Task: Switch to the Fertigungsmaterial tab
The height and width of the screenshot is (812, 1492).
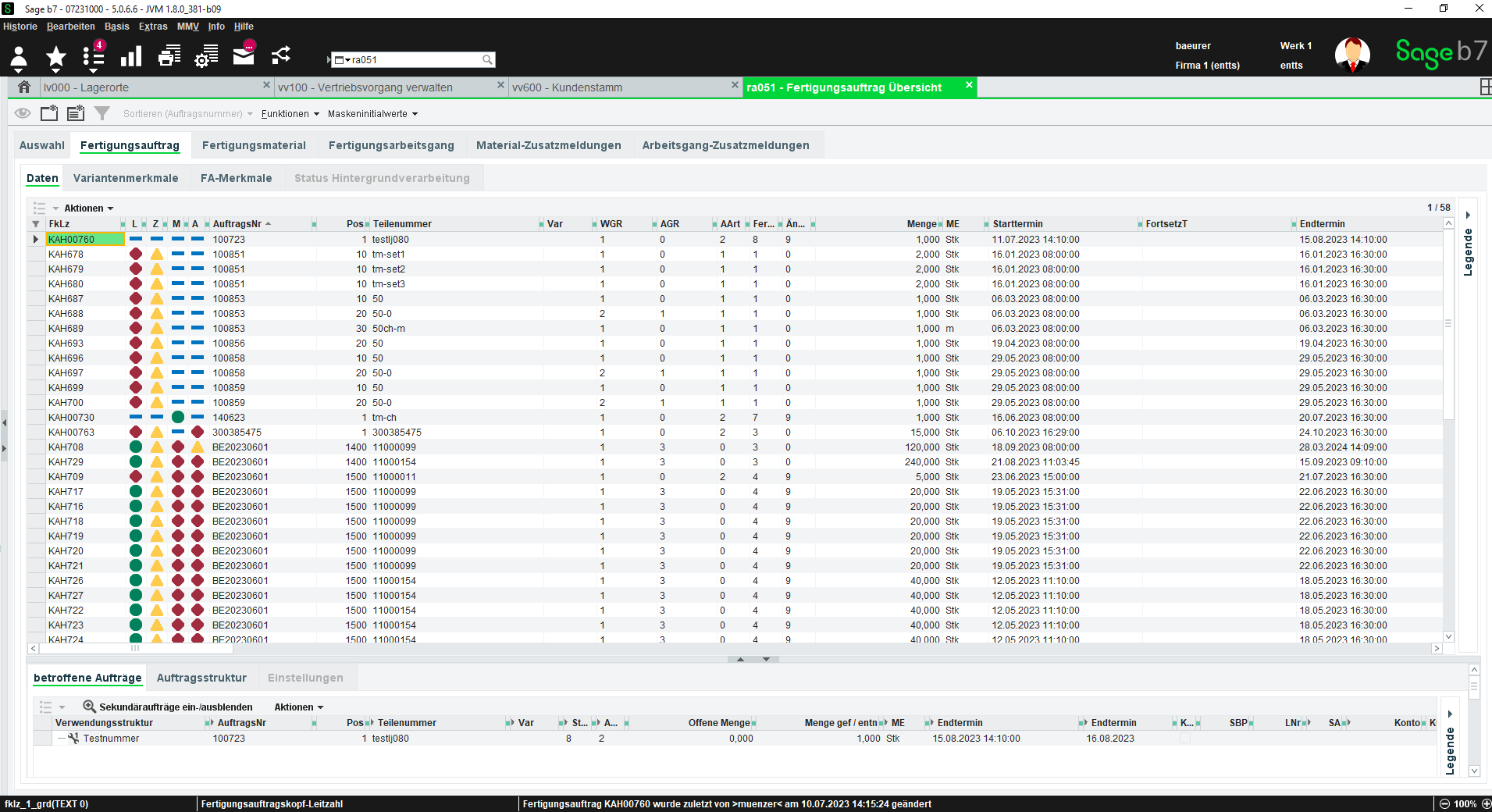Action: click(254, 145)
